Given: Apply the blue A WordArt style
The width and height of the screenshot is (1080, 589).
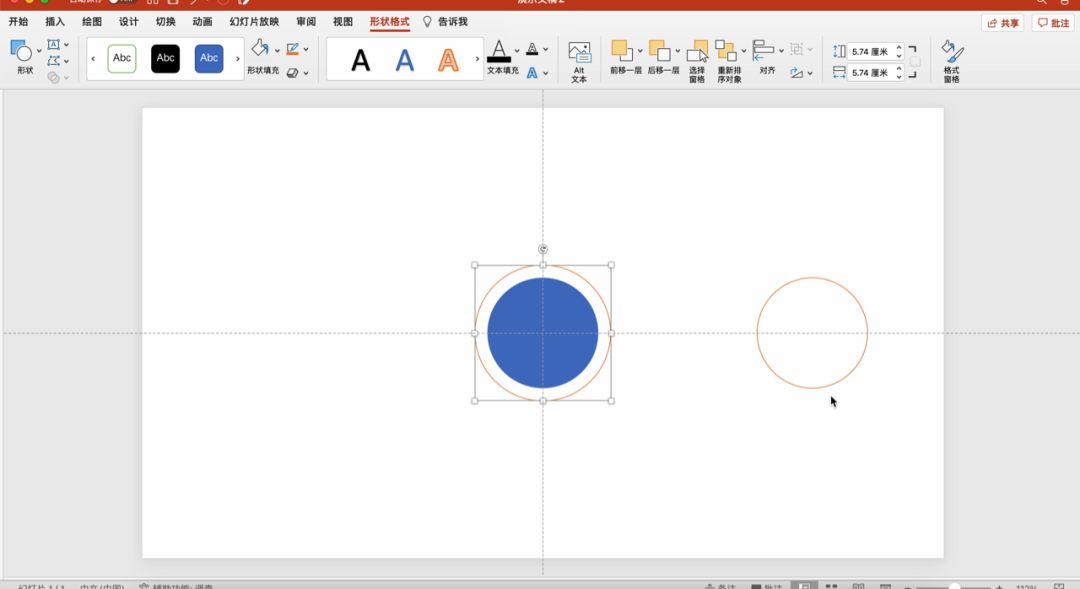Looking at the screenshot, I should coord(404,61).
